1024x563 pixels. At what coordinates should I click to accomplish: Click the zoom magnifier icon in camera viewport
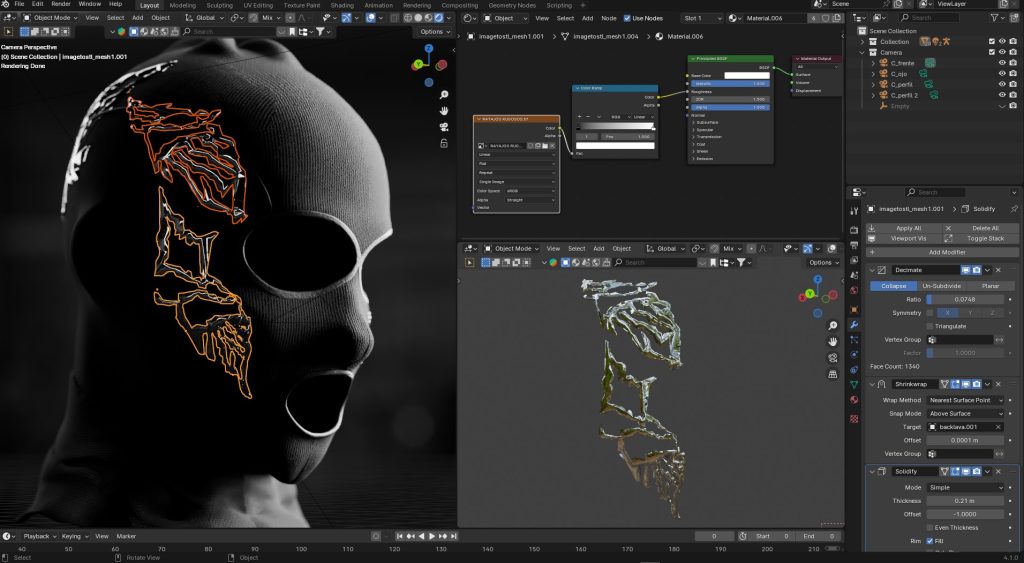(x=444, y=95)
